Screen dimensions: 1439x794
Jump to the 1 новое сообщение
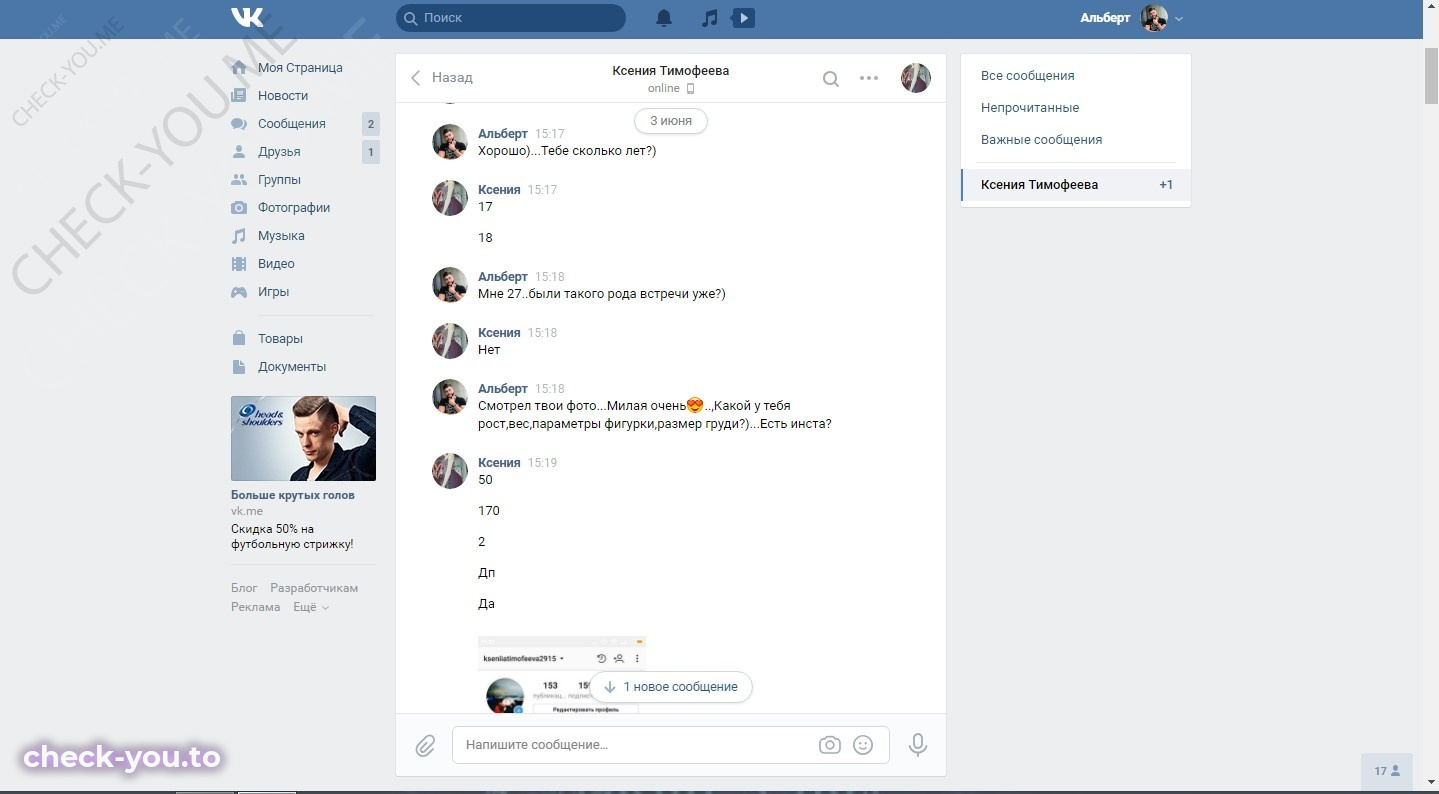pos(670,687)
